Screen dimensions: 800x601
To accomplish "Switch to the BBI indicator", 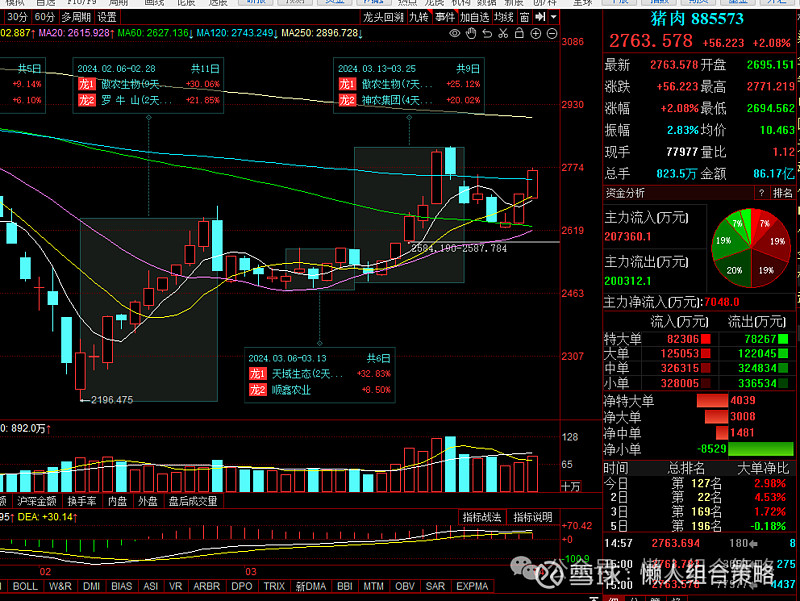I will [x=345, y=586].
